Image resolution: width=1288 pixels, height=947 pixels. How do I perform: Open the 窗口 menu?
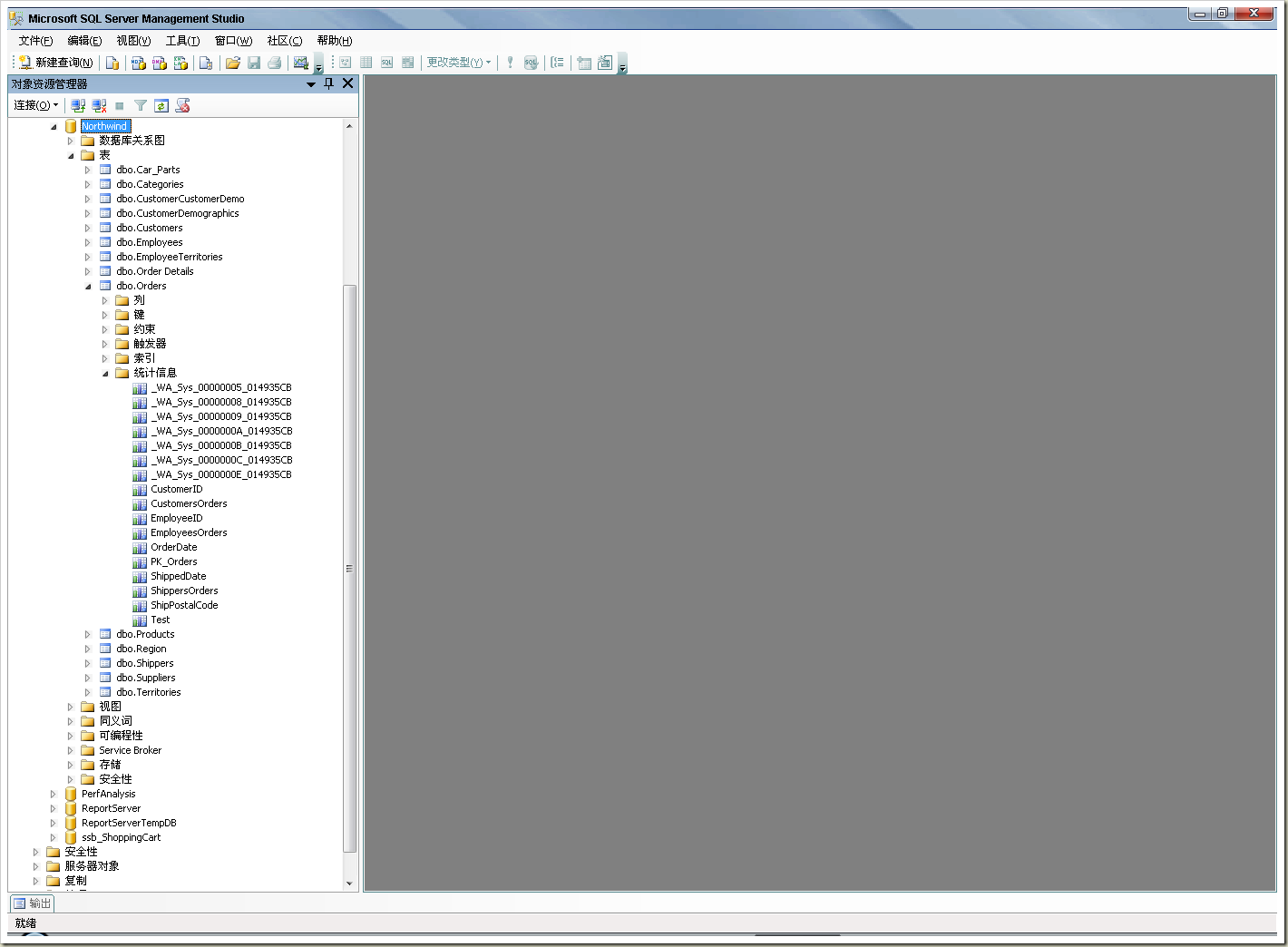click(x=233, y=41)
